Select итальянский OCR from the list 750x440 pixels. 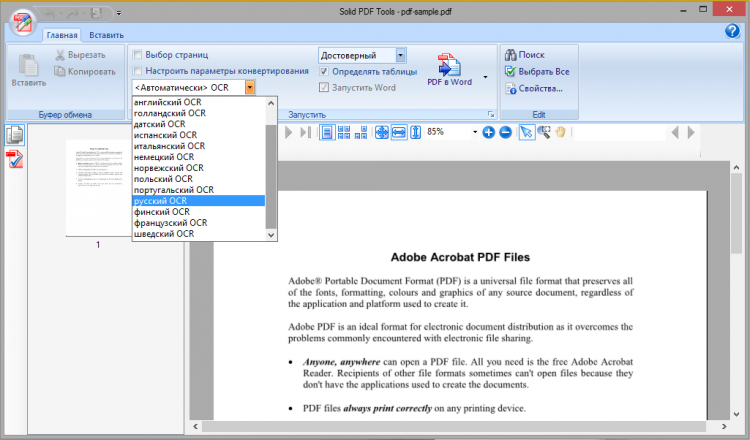(x=199, y=146)
